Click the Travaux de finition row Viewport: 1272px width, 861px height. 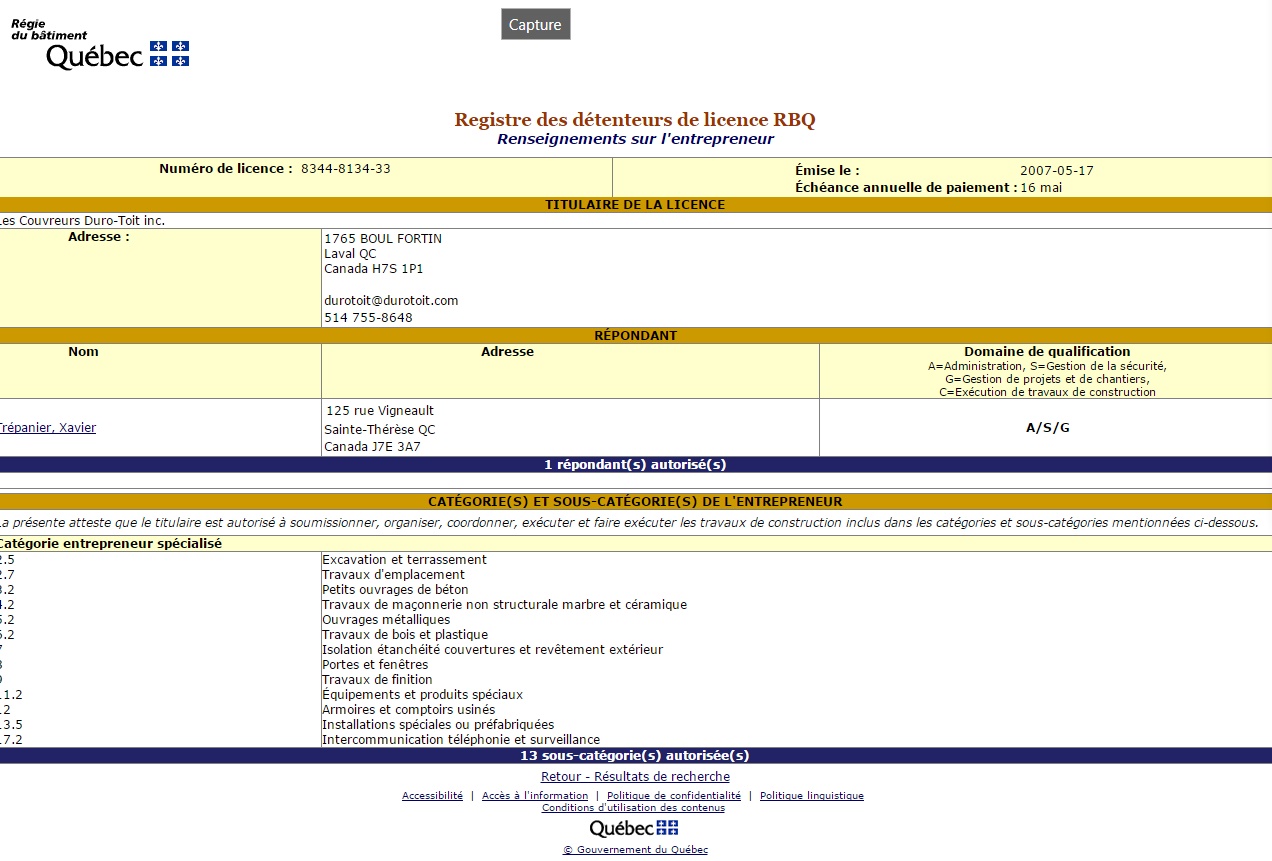click(x=636, y=680)
